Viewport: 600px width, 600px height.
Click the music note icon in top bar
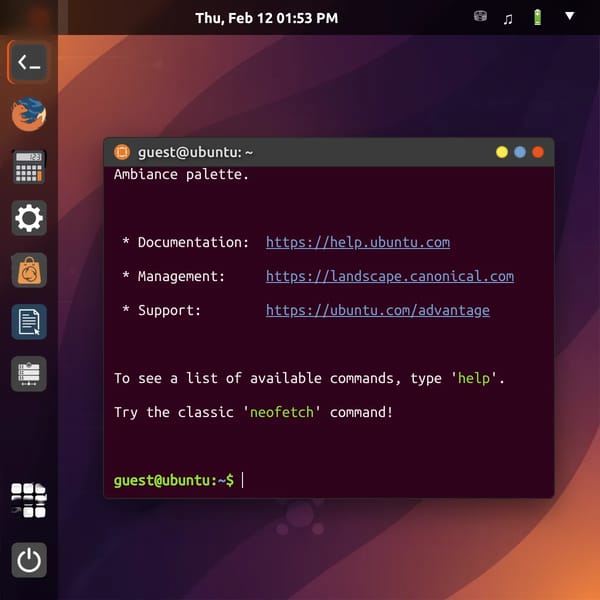[x=508, y=18]
